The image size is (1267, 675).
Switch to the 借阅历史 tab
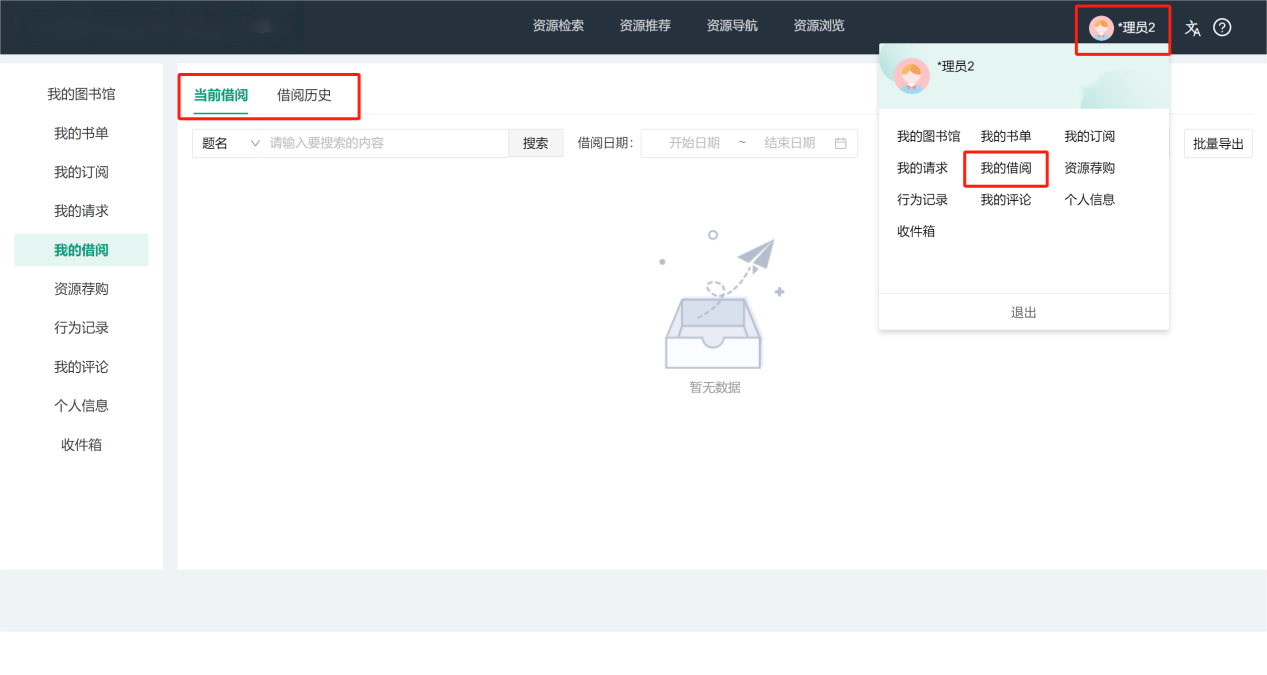[304, 96]
